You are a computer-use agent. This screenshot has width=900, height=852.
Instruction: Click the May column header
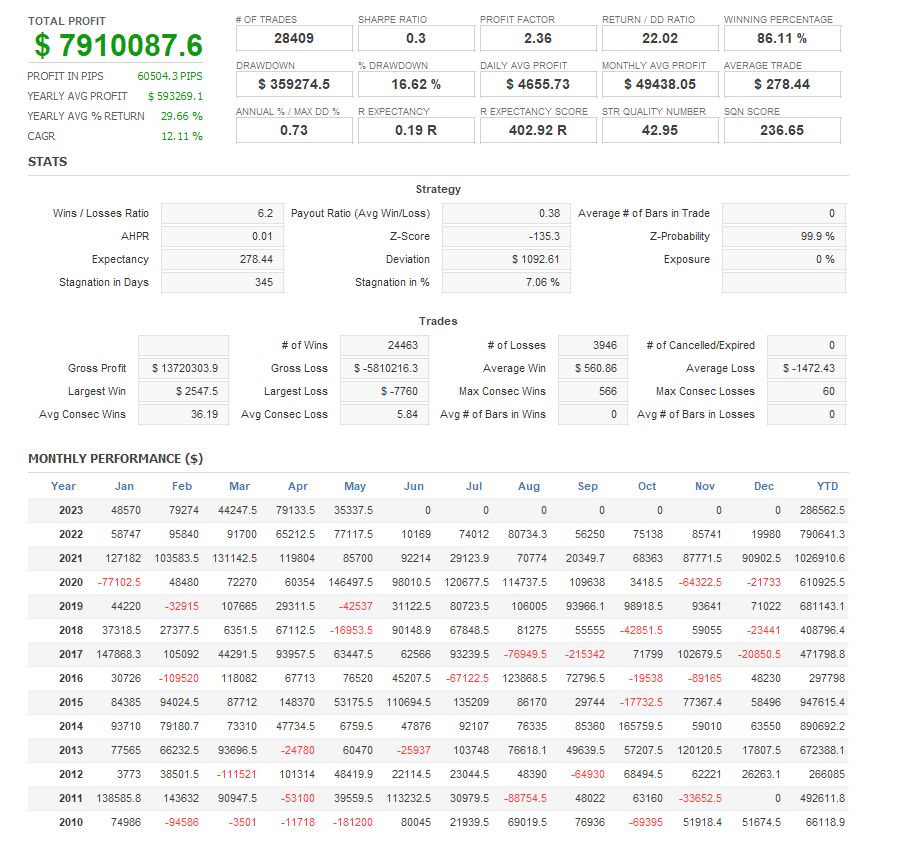click(x=355, y=486)
